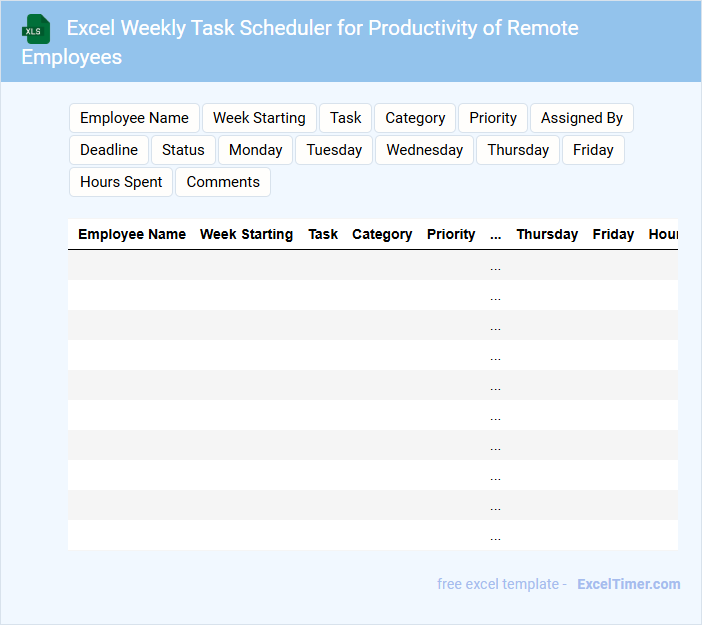This screenshot has height=625, width=702.
Task: Click the Status tag
Action: pos(183,150)
